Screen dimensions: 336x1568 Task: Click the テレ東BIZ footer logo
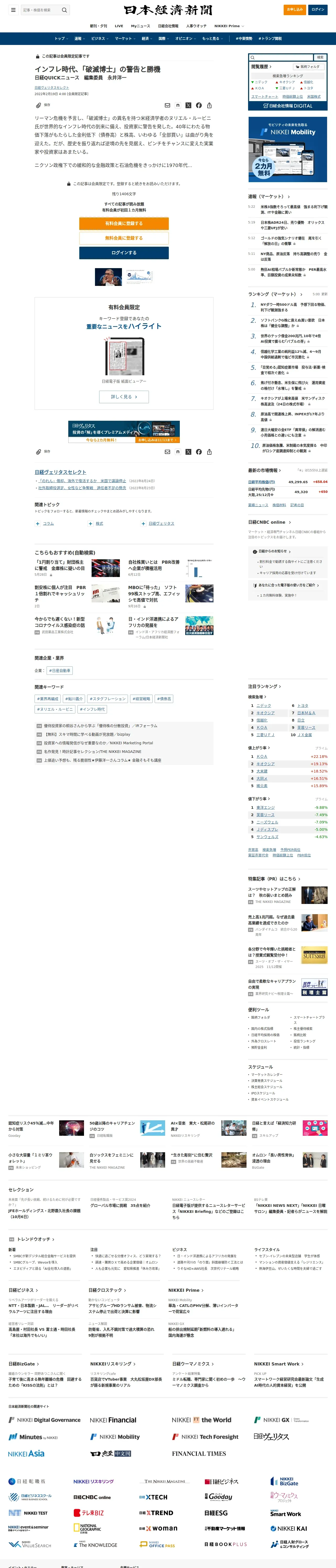pos(89,1513)
